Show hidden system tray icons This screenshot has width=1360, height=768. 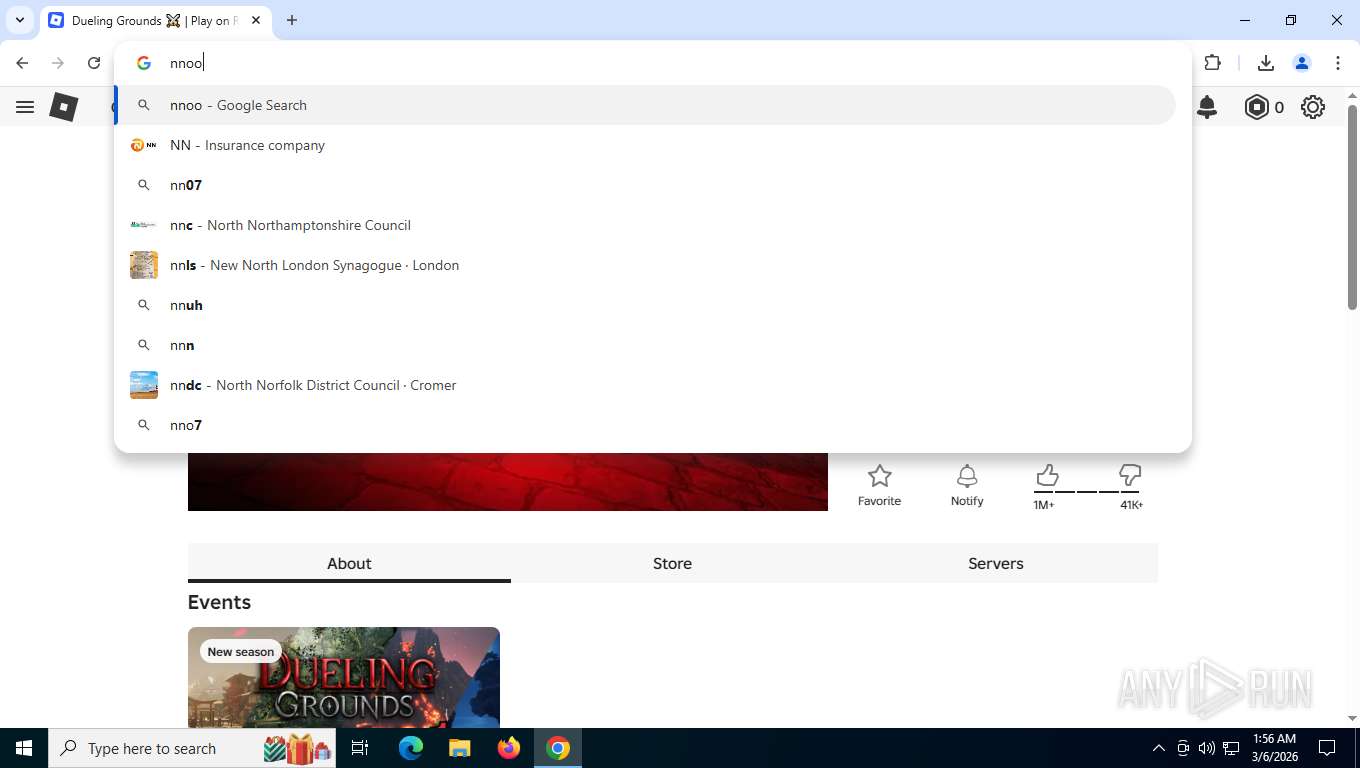[x=1159, y=748]
